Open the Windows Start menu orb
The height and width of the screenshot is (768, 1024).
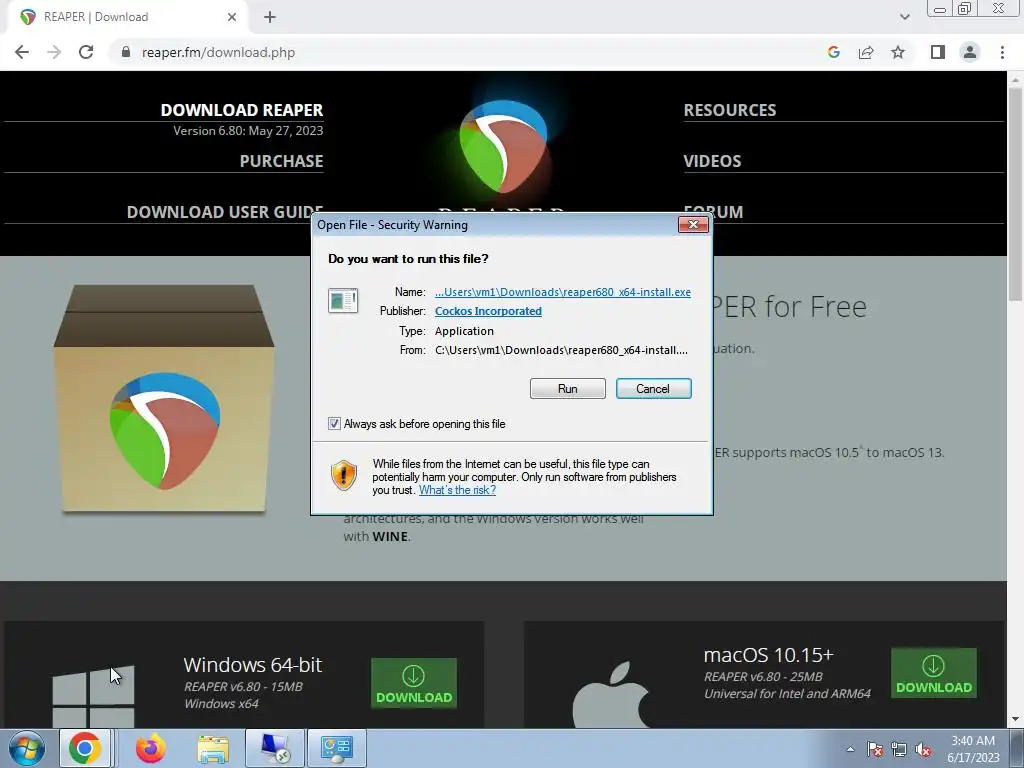27,748
